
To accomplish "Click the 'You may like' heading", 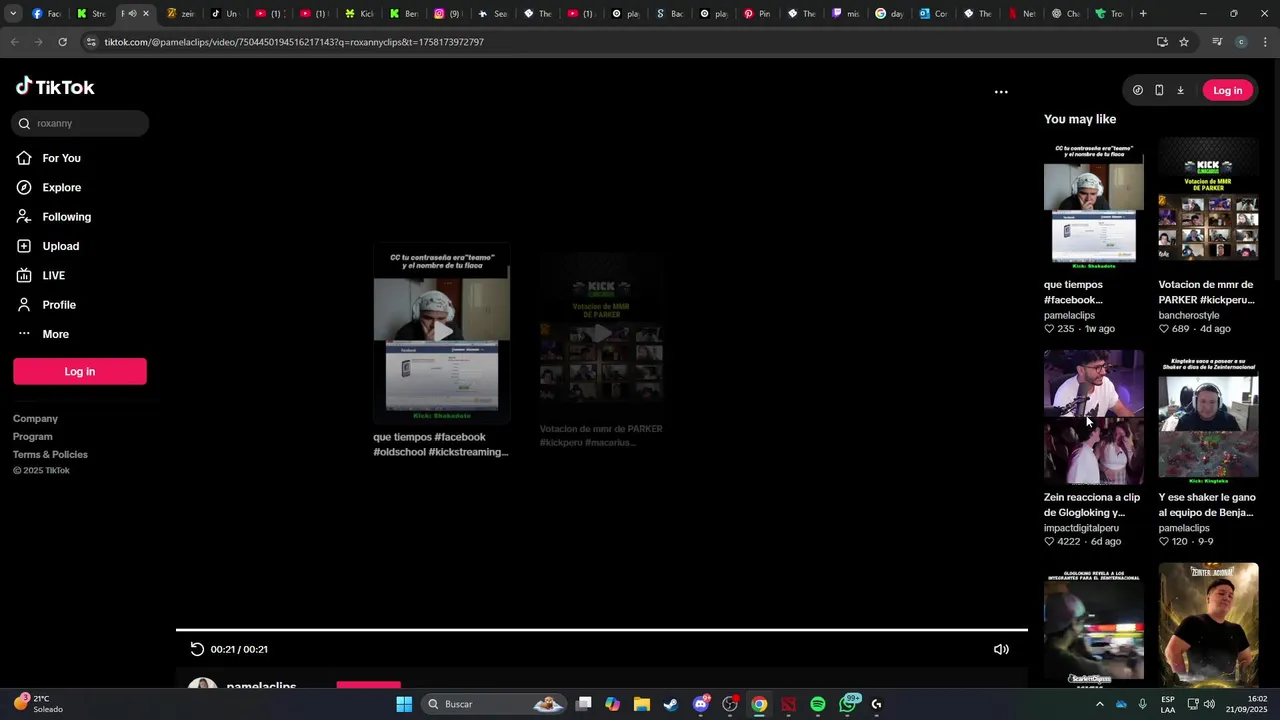I will tap(1080, 119).
